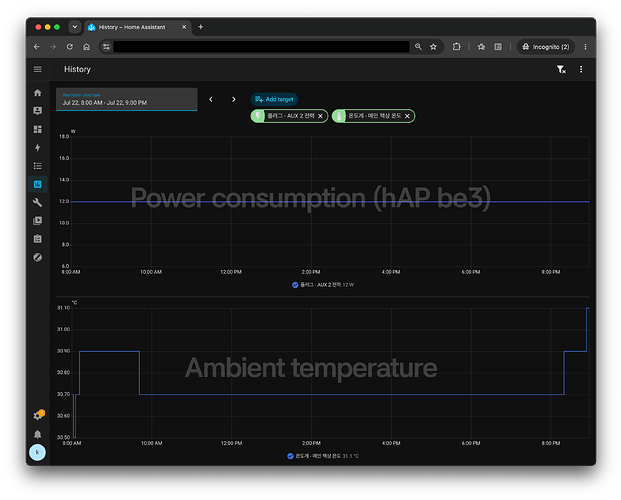This screenshot has height=500, width=621.
Task: Click the browser home button
Action: (86, 47)
